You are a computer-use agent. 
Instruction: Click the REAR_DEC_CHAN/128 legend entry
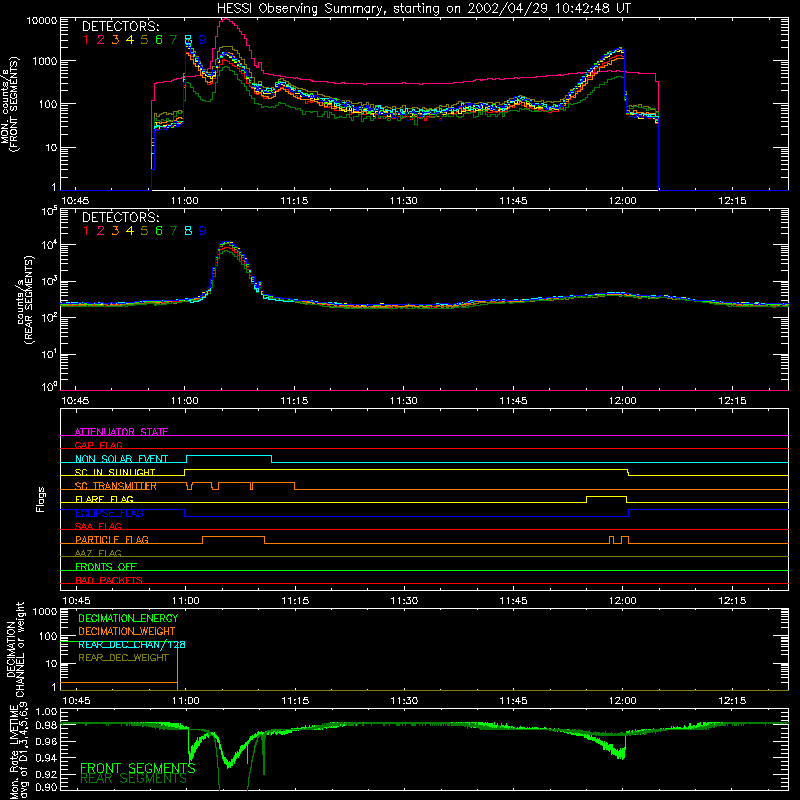(x=132, y=644)
